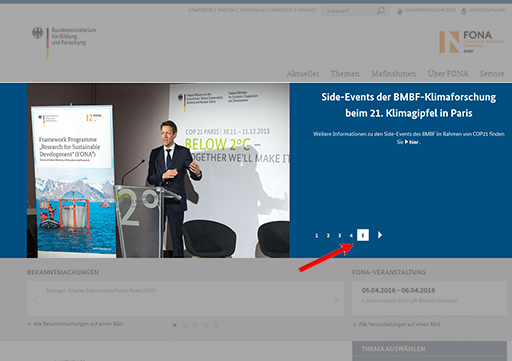
Task: Select the third Bekanntmachungen carousel dot
Action: tap(195, 325)
